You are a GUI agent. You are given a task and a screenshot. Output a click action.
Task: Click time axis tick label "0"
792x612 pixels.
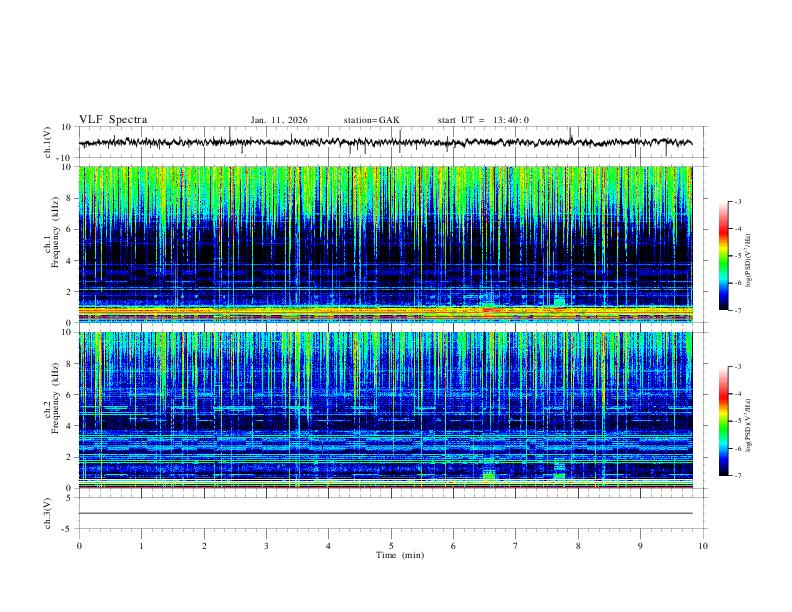point(79,546)
